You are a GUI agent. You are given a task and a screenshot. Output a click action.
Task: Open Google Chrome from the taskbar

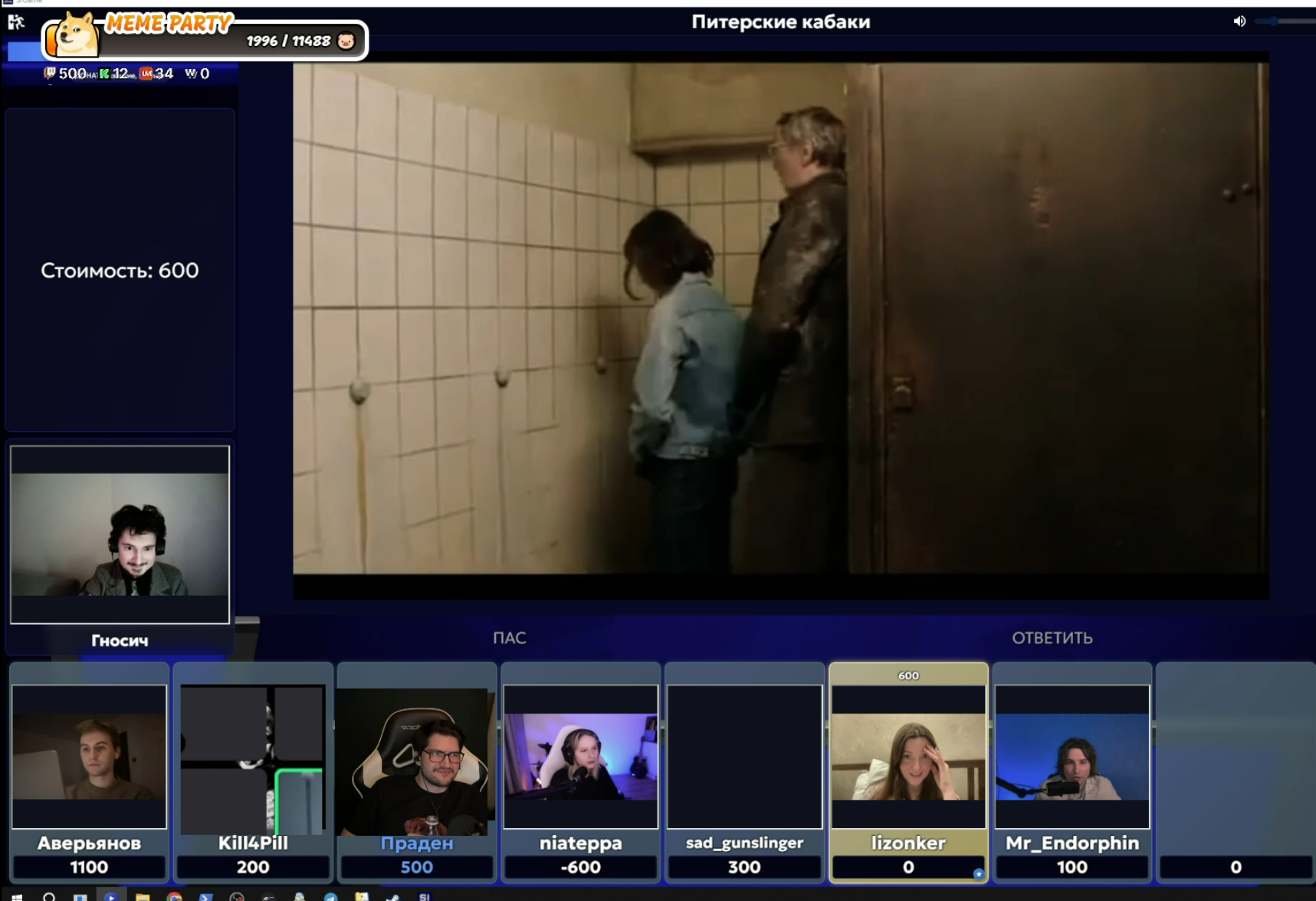coord(174,896)
